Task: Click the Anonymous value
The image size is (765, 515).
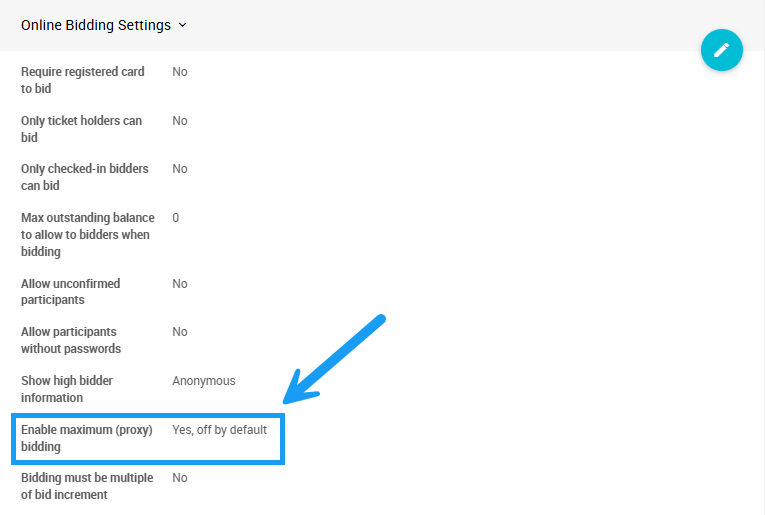Action: pyautogui.click(x=204, y=381)
